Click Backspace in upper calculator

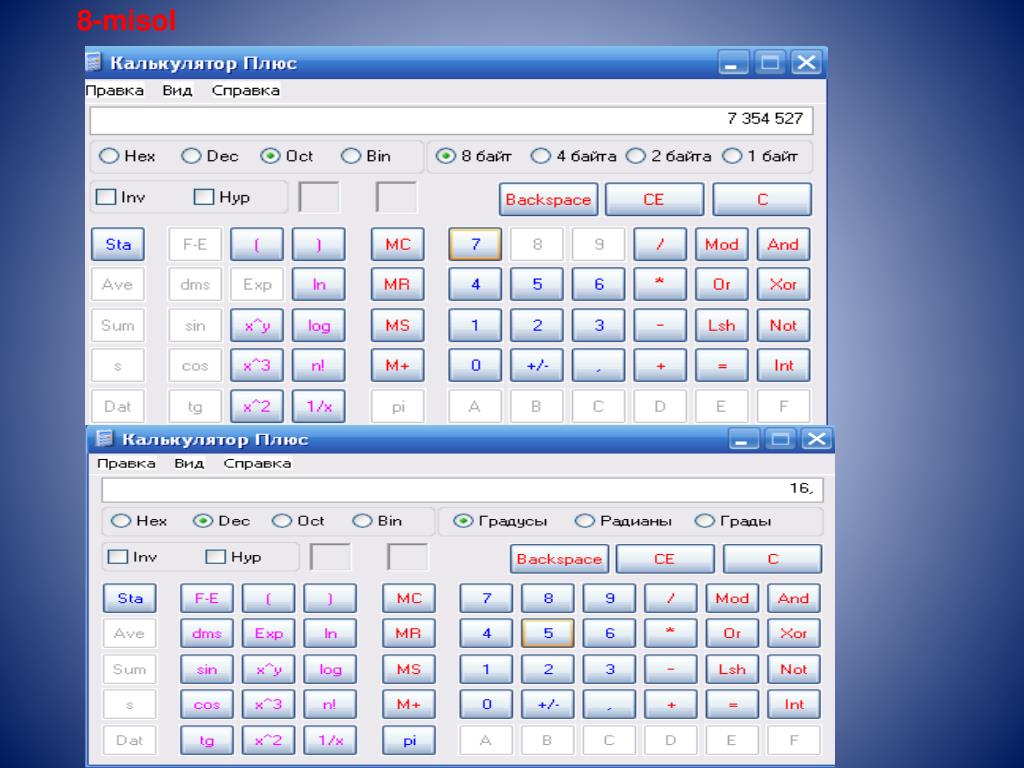click(x=549, y=199)
